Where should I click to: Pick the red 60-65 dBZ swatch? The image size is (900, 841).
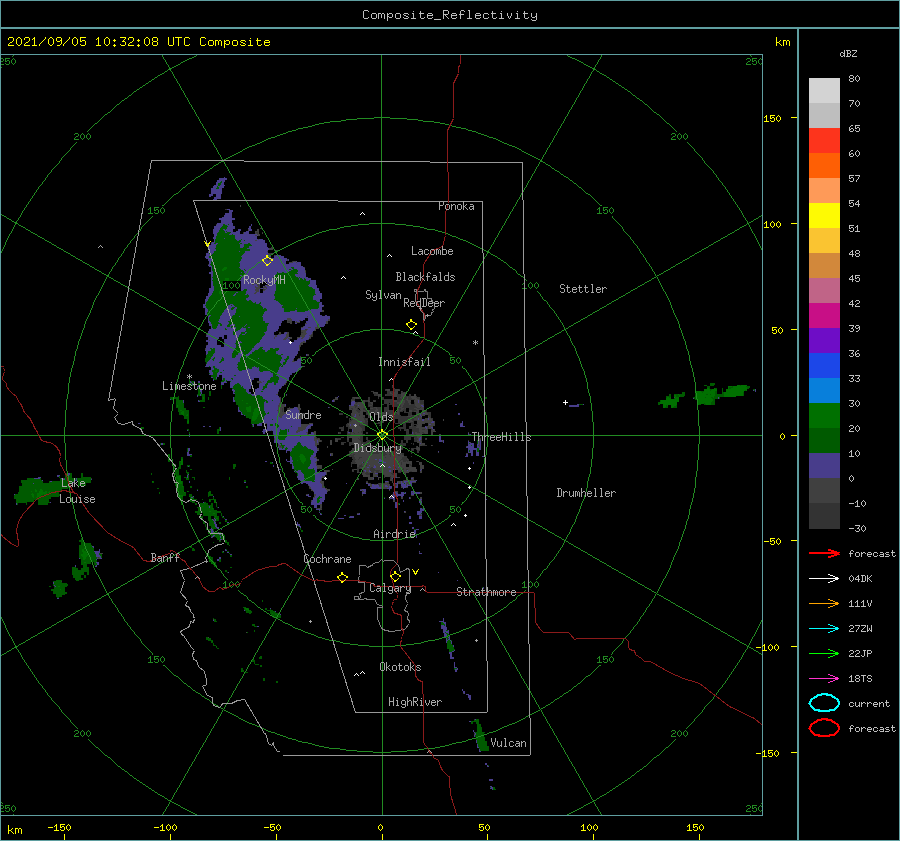[824, 141]
